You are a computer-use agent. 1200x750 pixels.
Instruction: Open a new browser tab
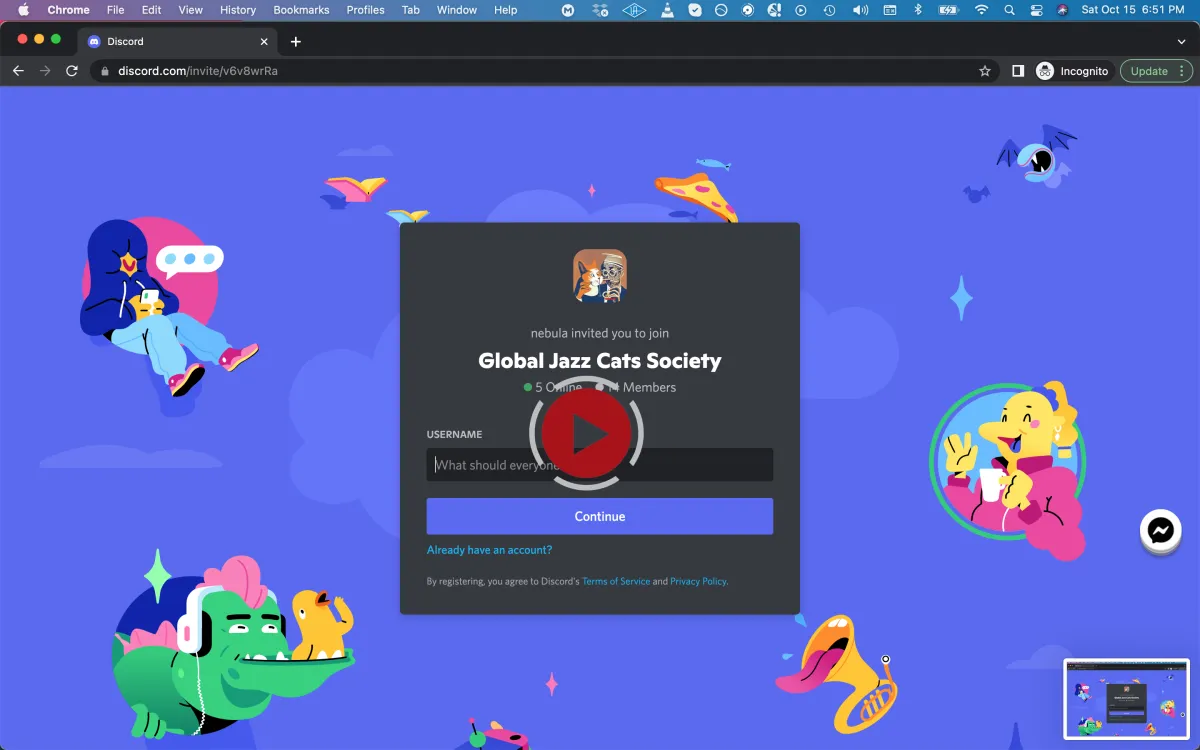(295, 42)
